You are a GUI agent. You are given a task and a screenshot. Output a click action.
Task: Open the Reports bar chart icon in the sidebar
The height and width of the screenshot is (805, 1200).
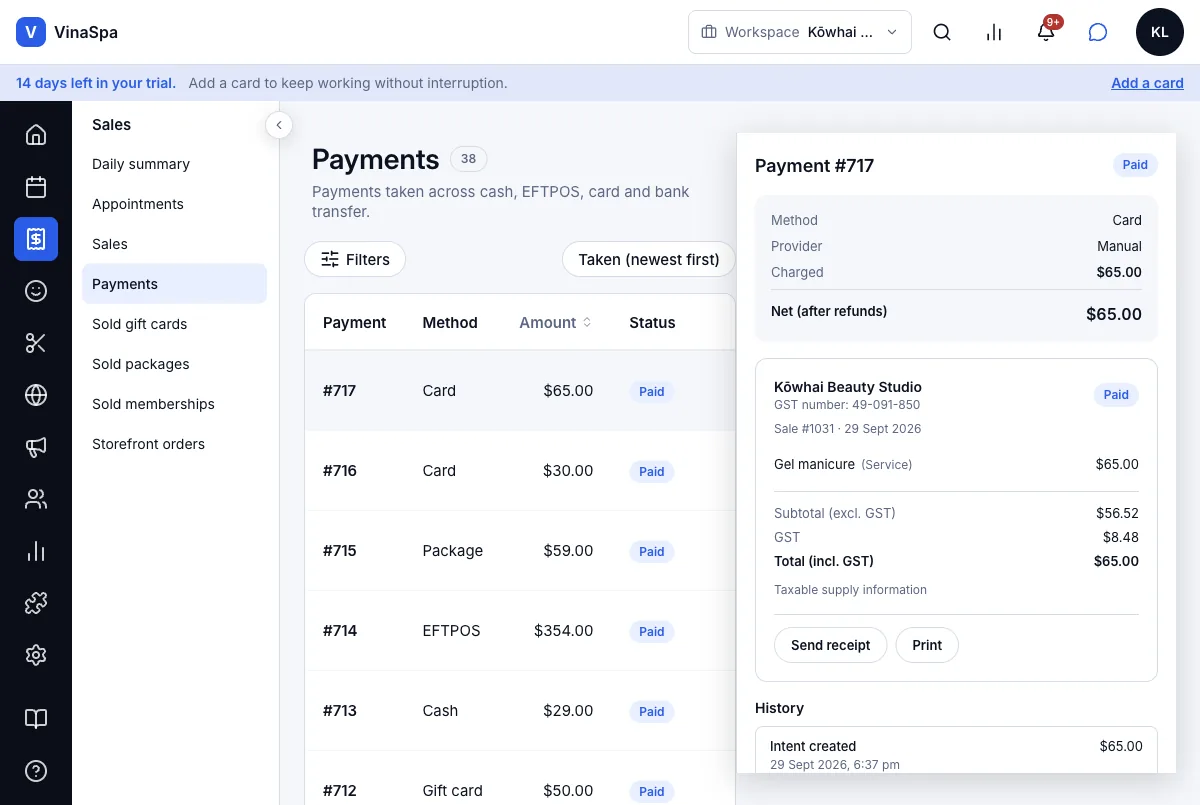coord(36,551)
